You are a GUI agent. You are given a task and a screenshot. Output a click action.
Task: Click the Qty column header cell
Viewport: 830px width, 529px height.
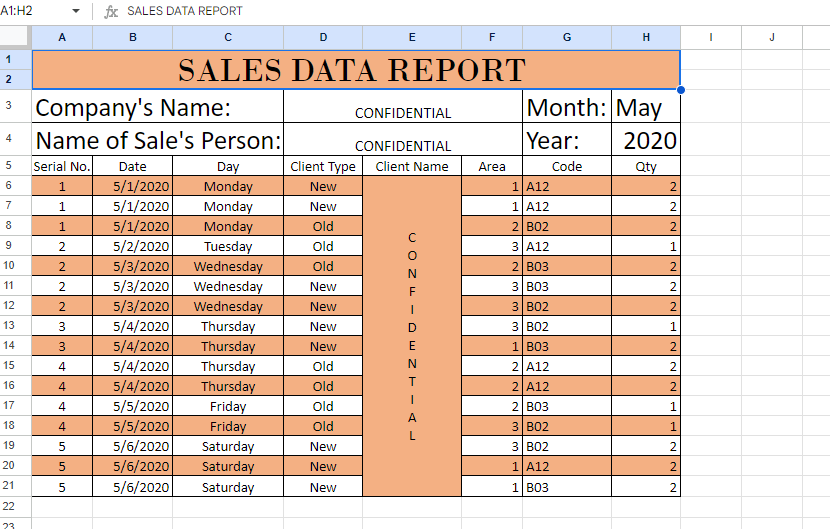point(646,167)
